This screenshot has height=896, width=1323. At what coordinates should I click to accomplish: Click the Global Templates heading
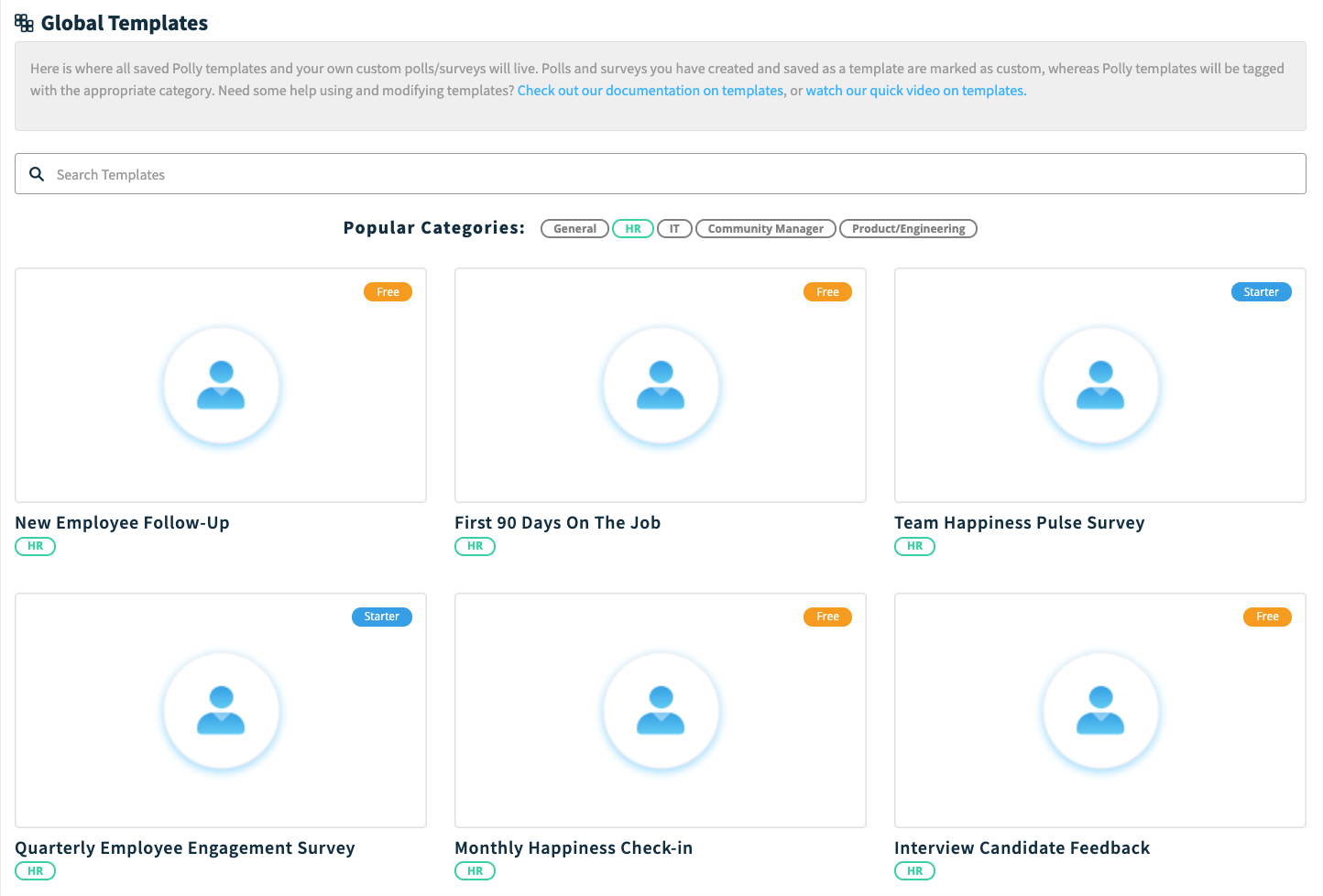click(125, 24)
